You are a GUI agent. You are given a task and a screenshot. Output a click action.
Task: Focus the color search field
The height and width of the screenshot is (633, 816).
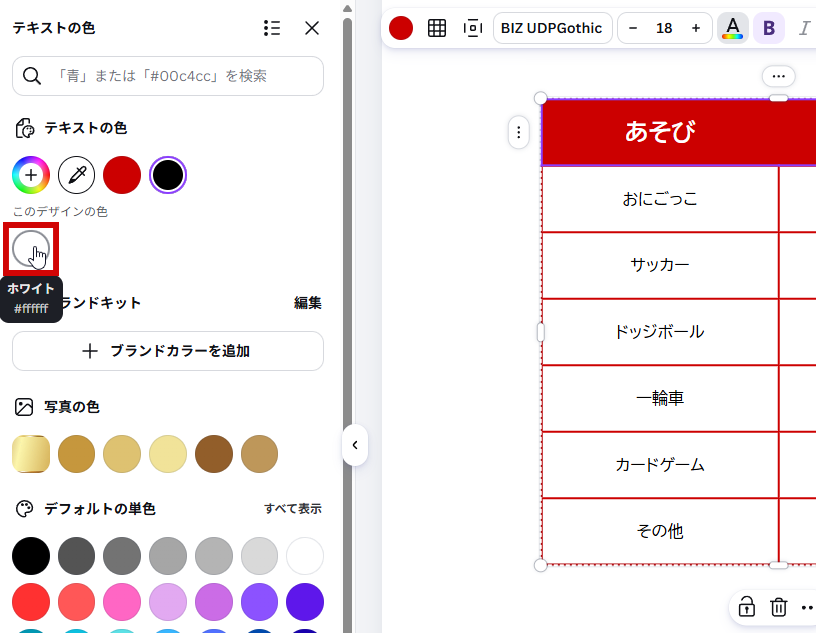coord(168,76)
